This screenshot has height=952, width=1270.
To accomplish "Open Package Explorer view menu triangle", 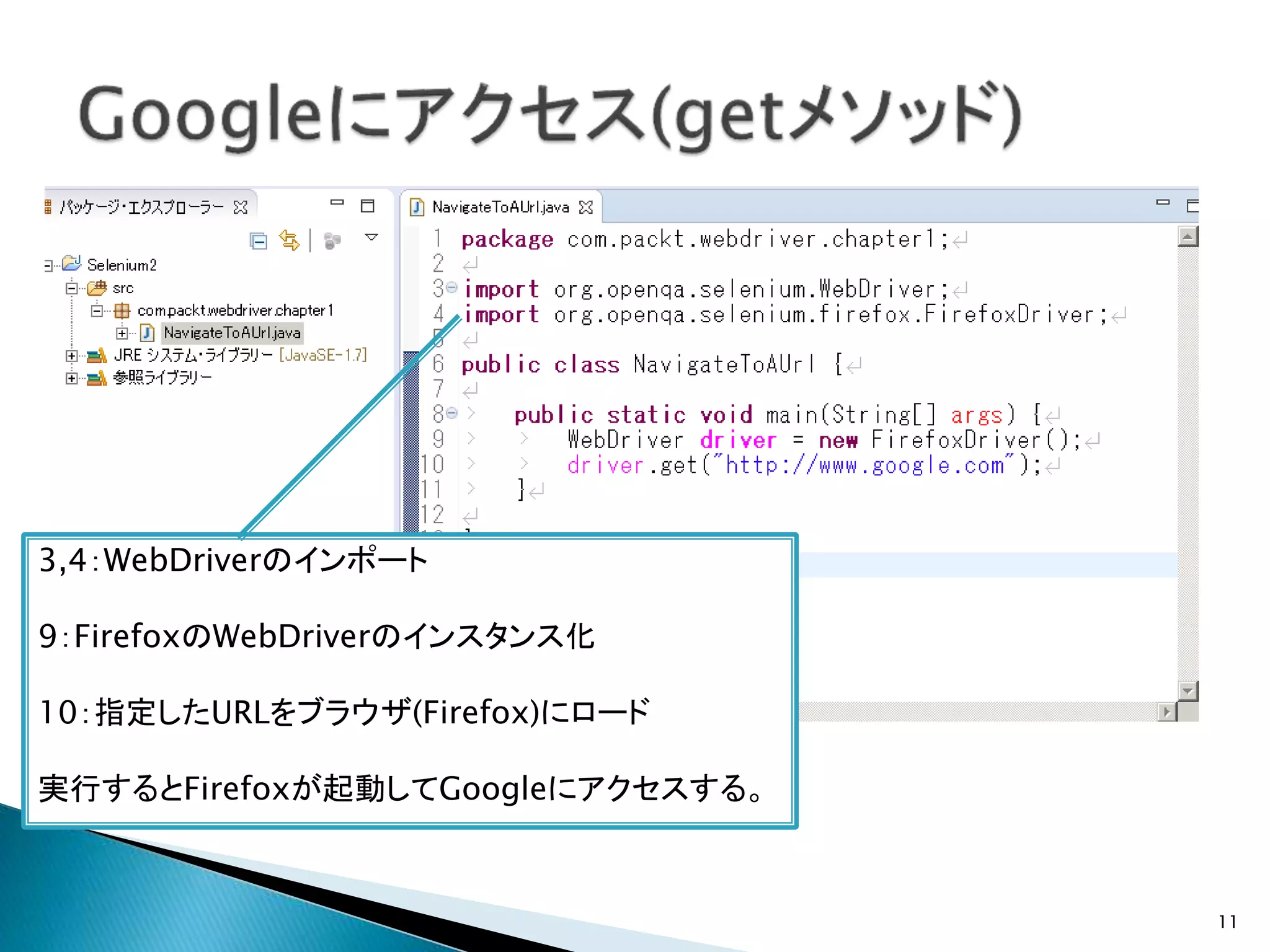I will (x=371, y=237).
